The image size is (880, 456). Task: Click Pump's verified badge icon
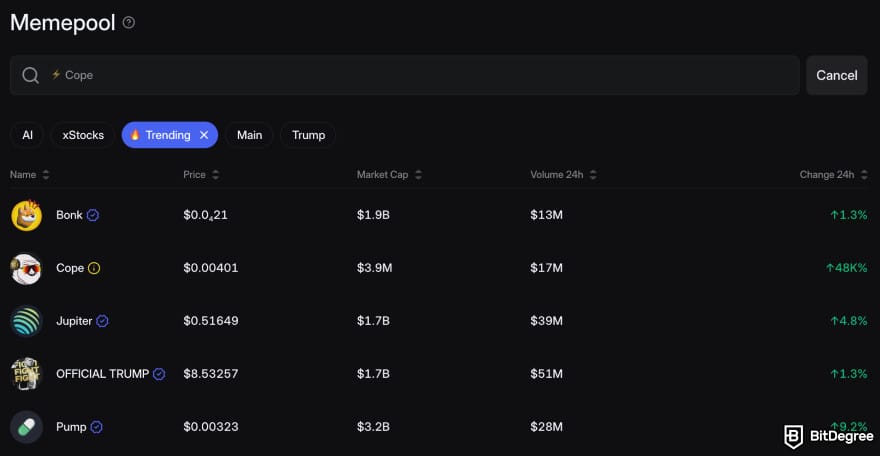[97, 427]
